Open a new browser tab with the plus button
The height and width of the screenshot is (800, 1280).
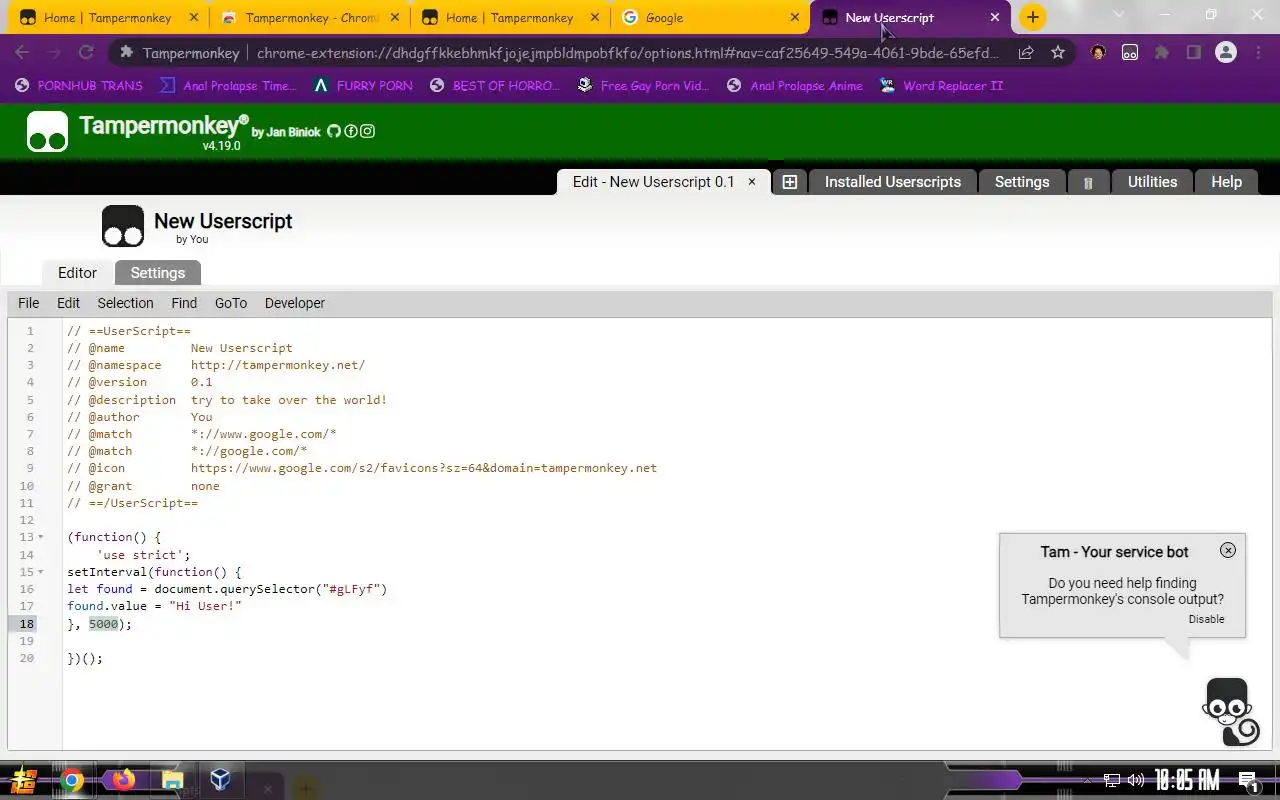[1033, 17]
